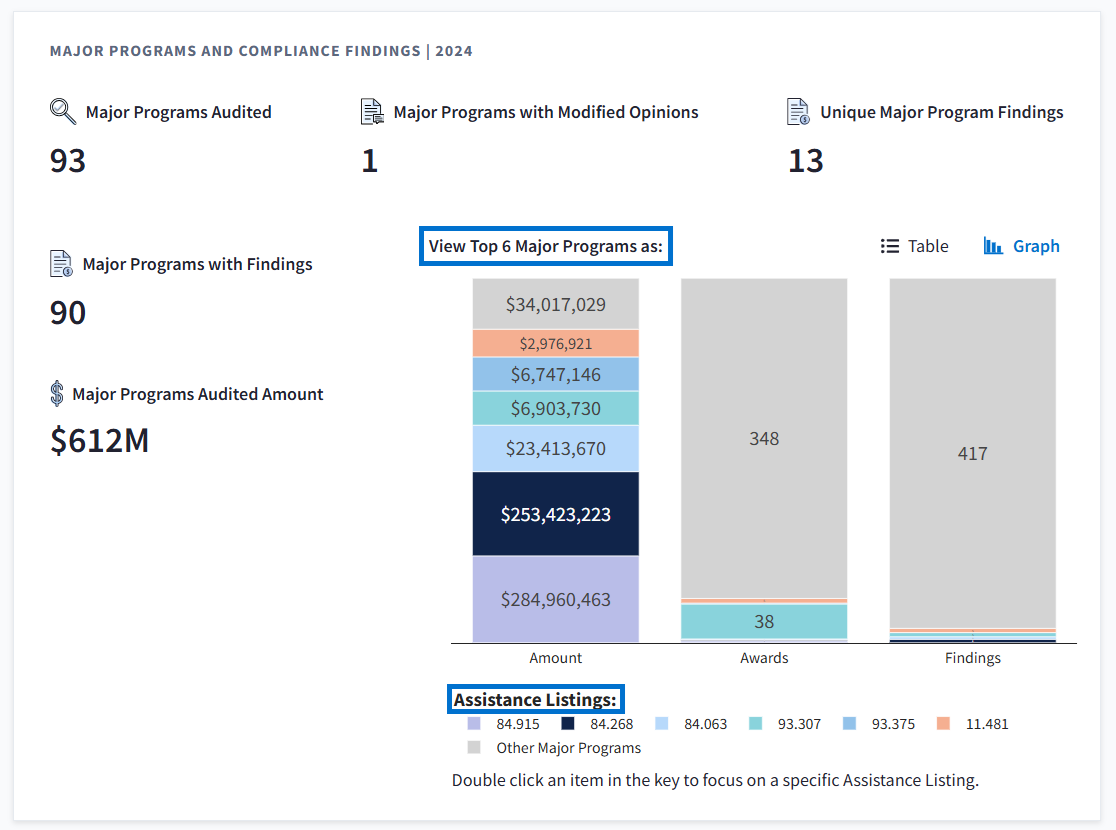Click the bar chart icon beside Graph
Screen dimensions: 1116x830
click(993, 246)
